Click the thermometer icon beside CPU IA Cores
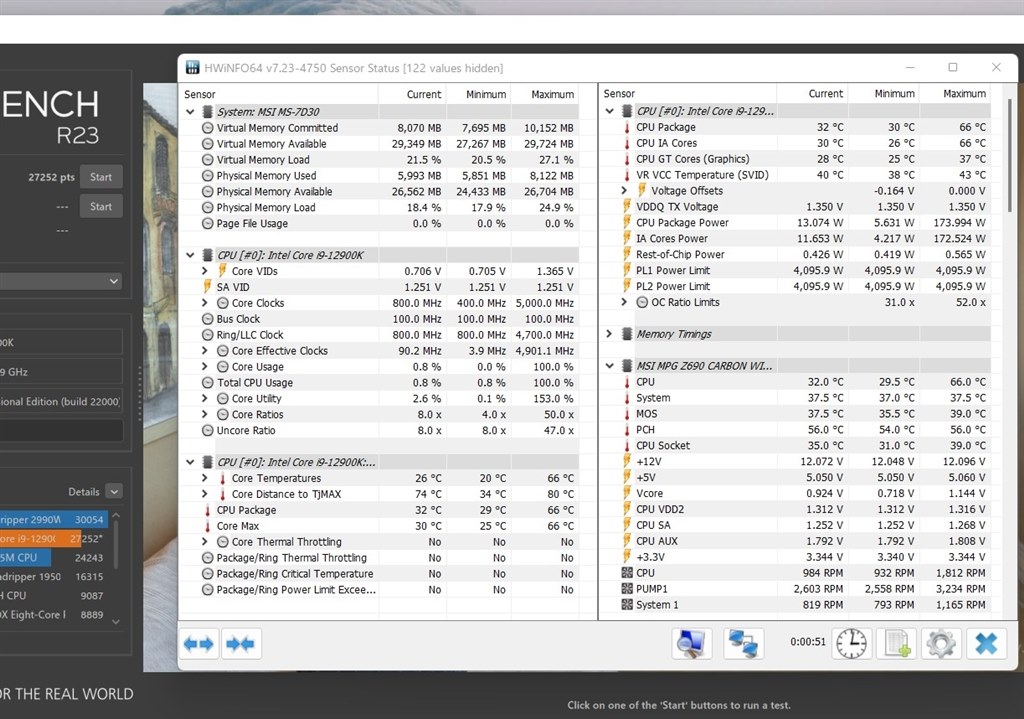Image resolution: width=1024 pixels, height=719 pixels. [x=627, y=143]
